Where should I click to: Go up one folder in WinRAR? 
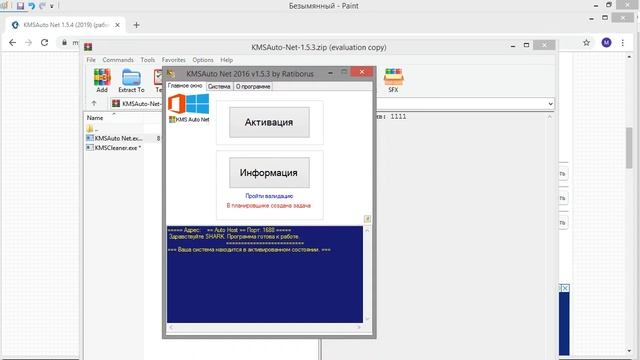(x=94, y=104)
